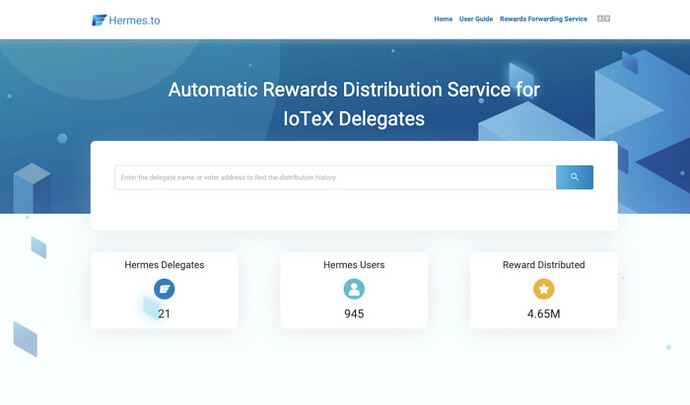This screenshot has width=690, height=405.
Task: Open the Home nav link
Action: (443, 19)
